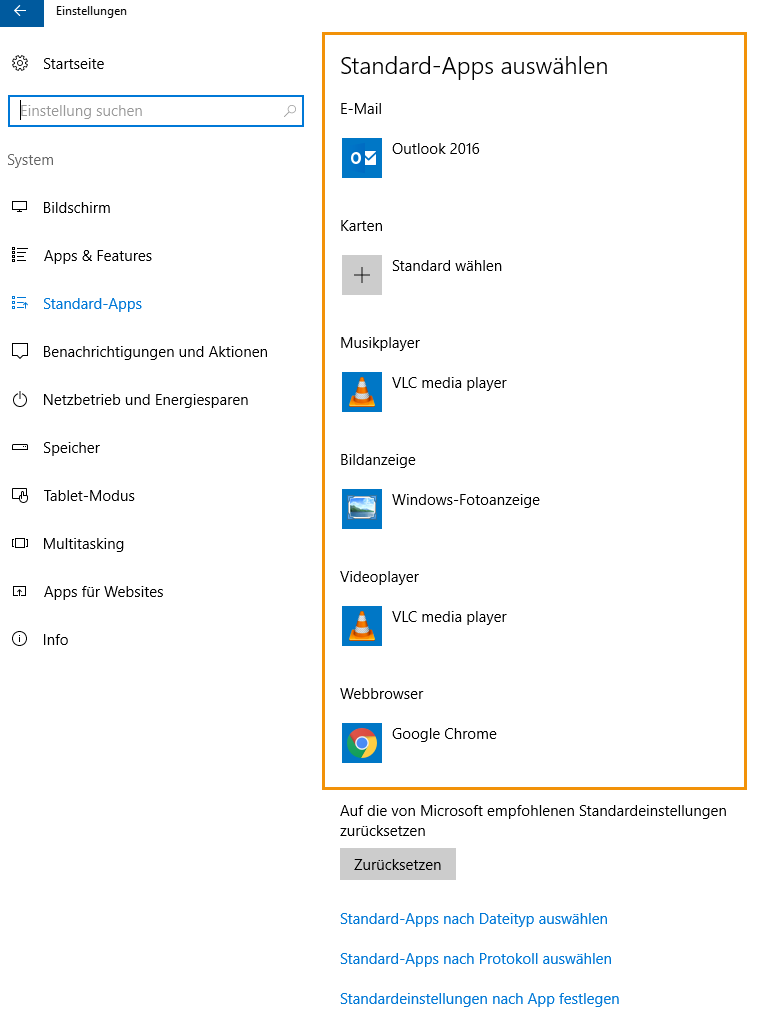The image size is (764, 1017).
Task: Open Apps für Websites page
Action: tap(104, 592)
